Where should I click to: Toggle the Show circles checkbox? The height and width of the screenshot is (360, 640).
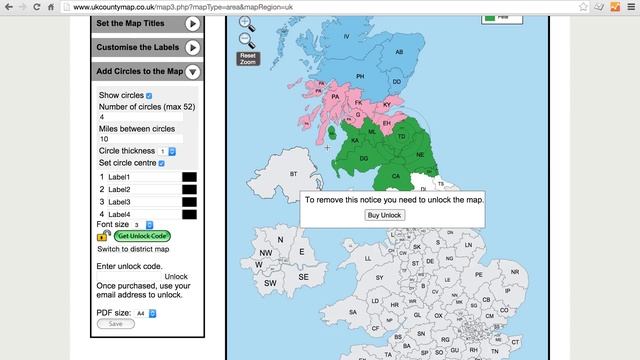click(149, 96)
